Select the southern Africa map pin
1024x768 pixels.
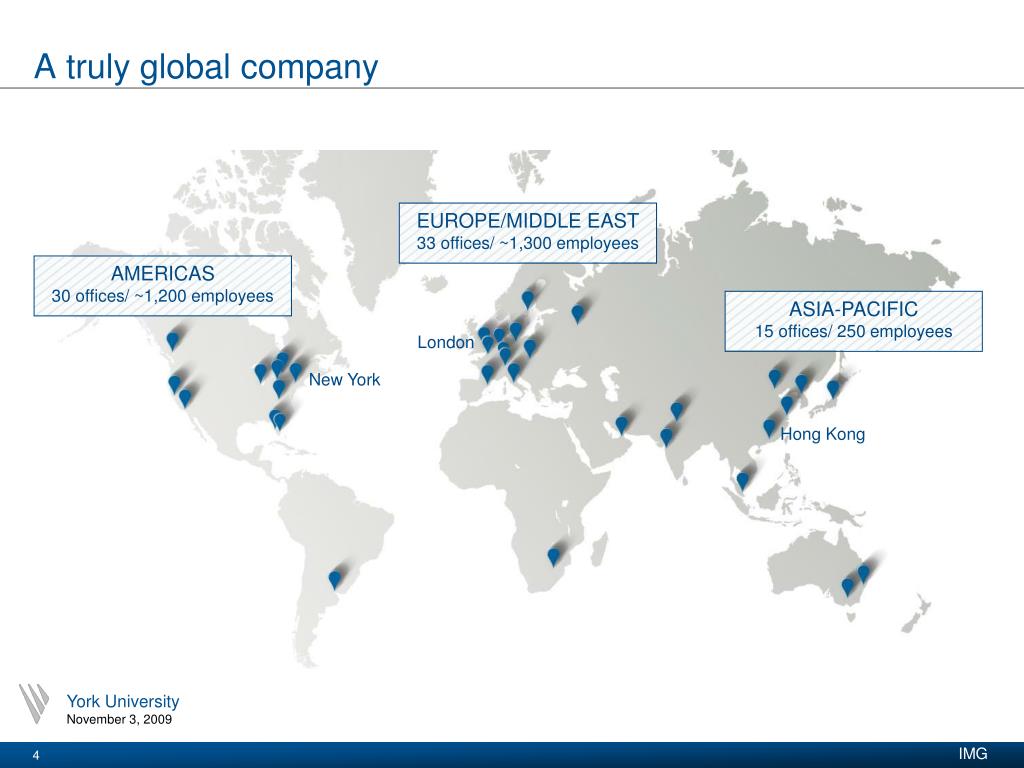click(553, 556)
